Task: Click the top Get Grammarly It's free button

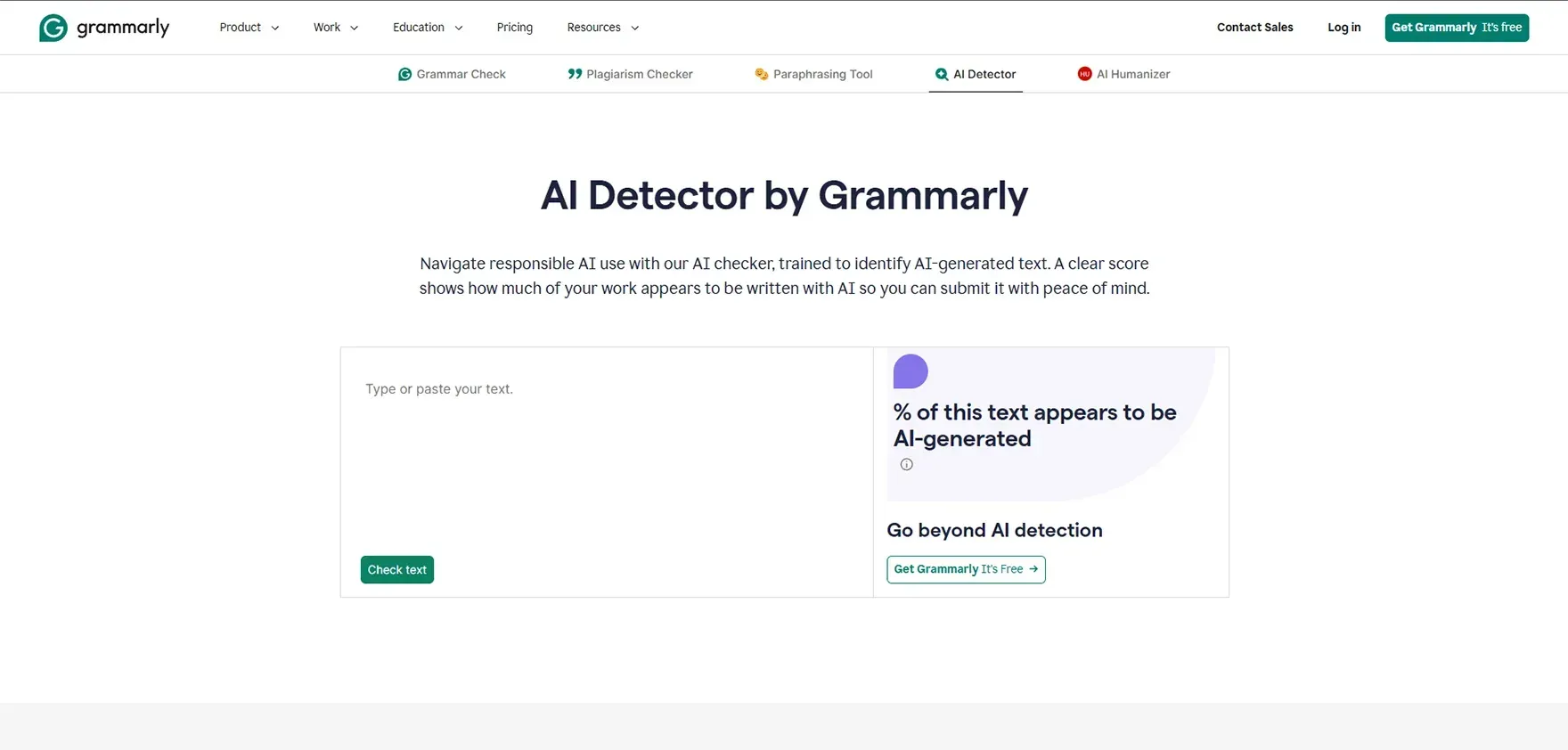Action: coord(1457,28)
